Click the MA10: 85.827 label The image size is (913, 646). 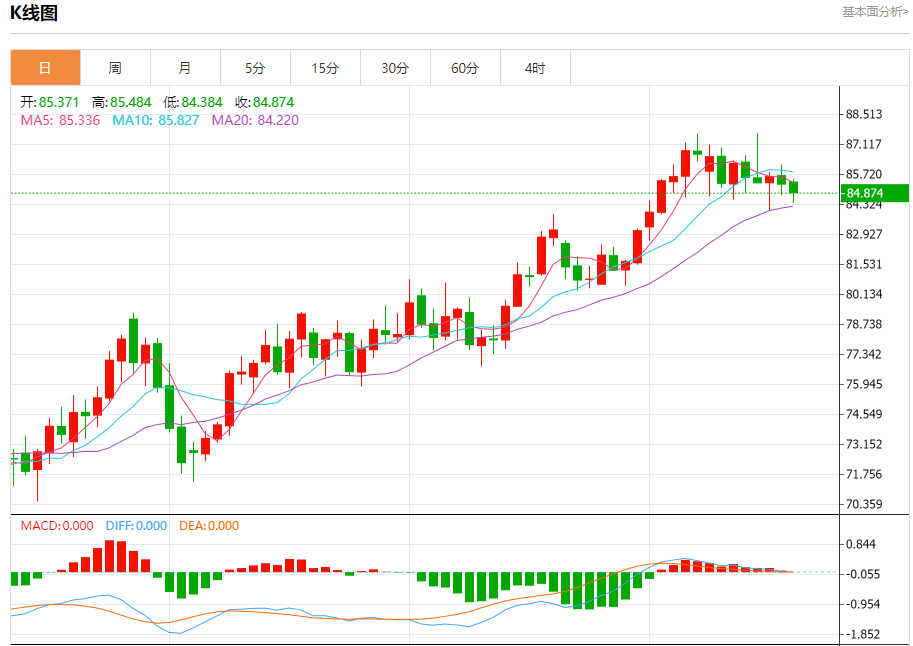click(155, 121)
